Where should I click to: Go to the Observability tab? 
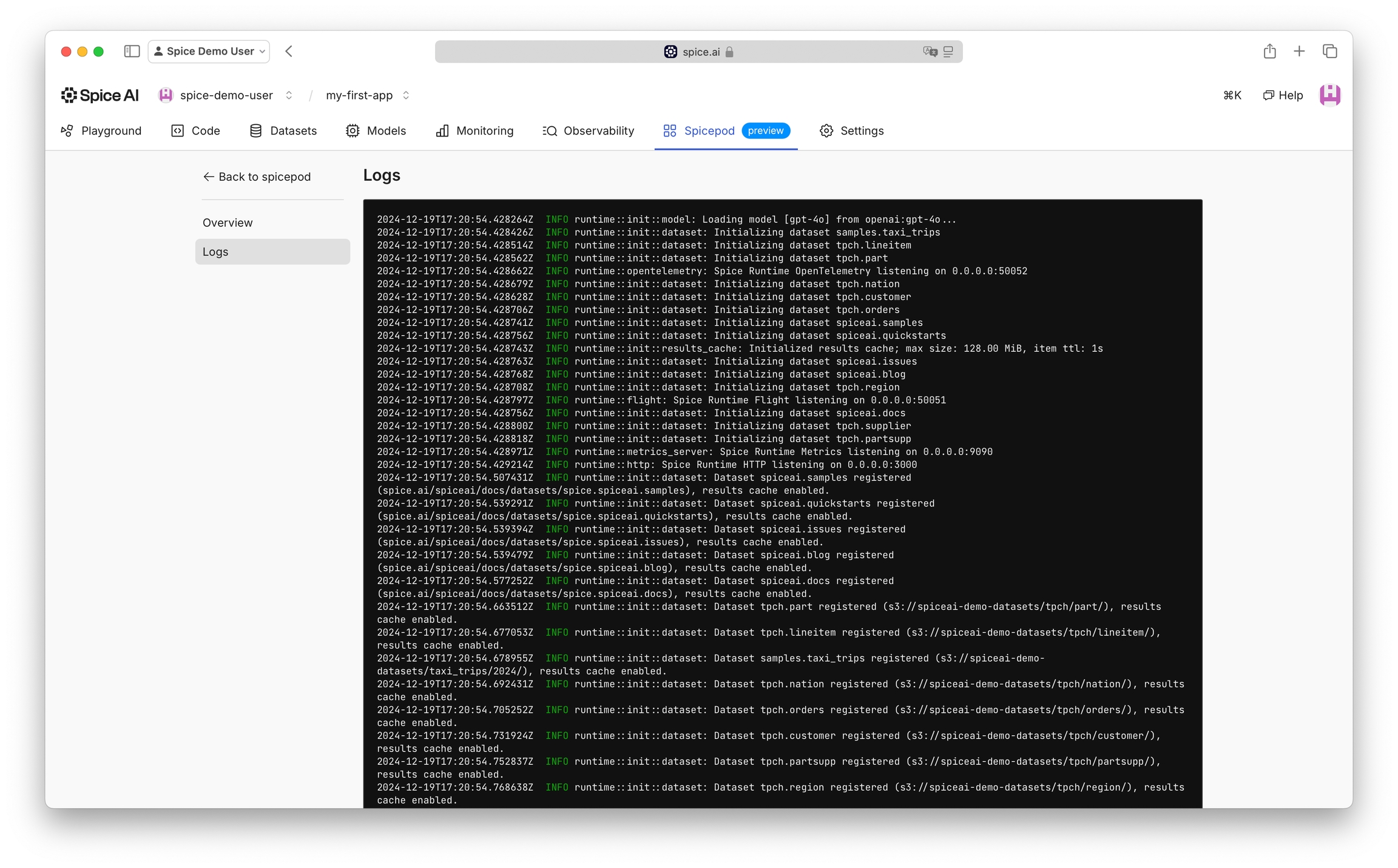[x=589, y=131]
